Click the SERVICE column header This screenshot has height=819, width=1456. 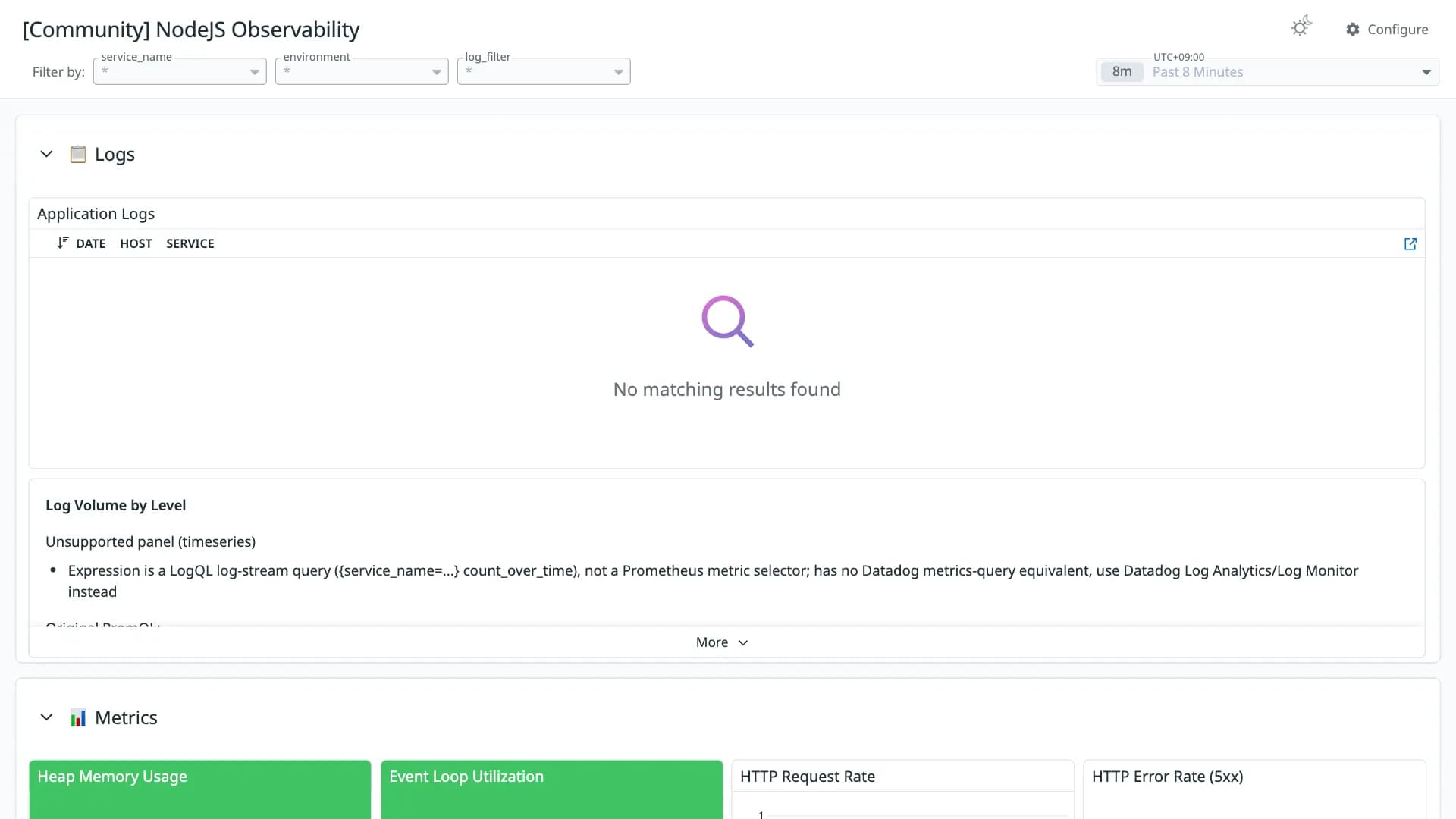(x=190, y=243)
